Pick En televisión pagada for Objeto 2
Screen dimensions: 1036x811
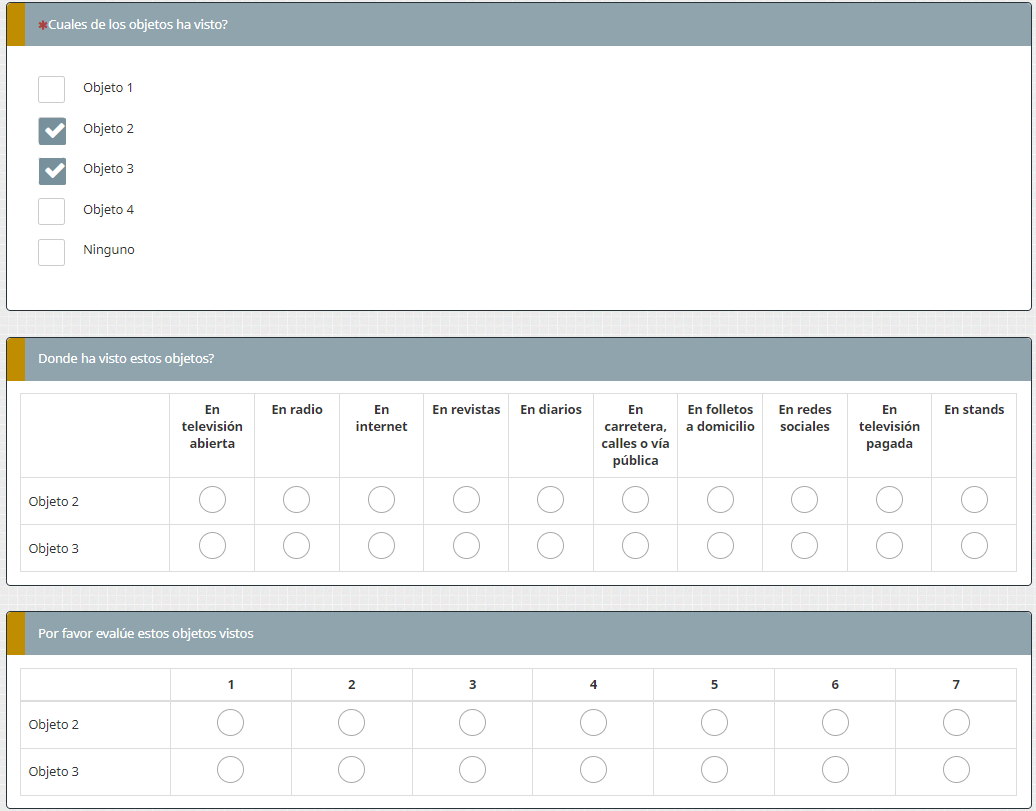889,499
